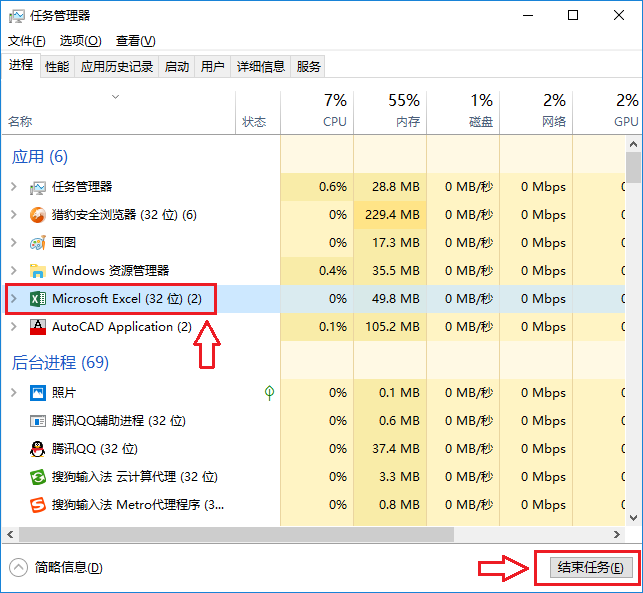Viewport: 643px width, 593px height.
Task: Click the sort chevron above 名称 column
Action: (x=116, y=97)
